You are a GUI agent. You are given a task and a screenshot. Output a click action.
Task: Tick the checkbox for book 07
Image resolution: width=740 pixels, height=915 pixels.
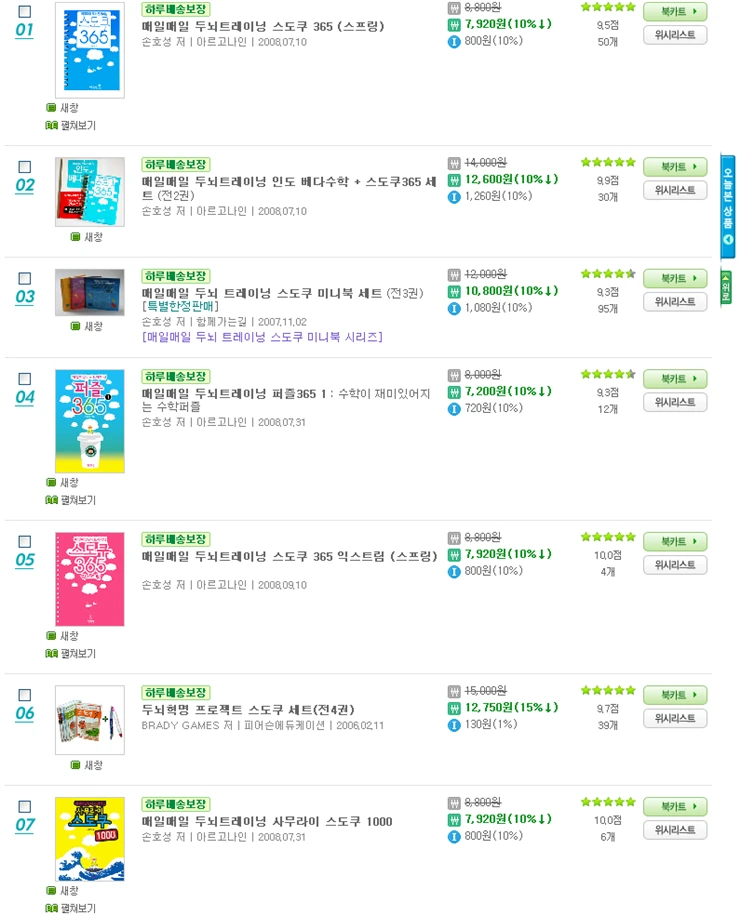[x=25, y=806]
